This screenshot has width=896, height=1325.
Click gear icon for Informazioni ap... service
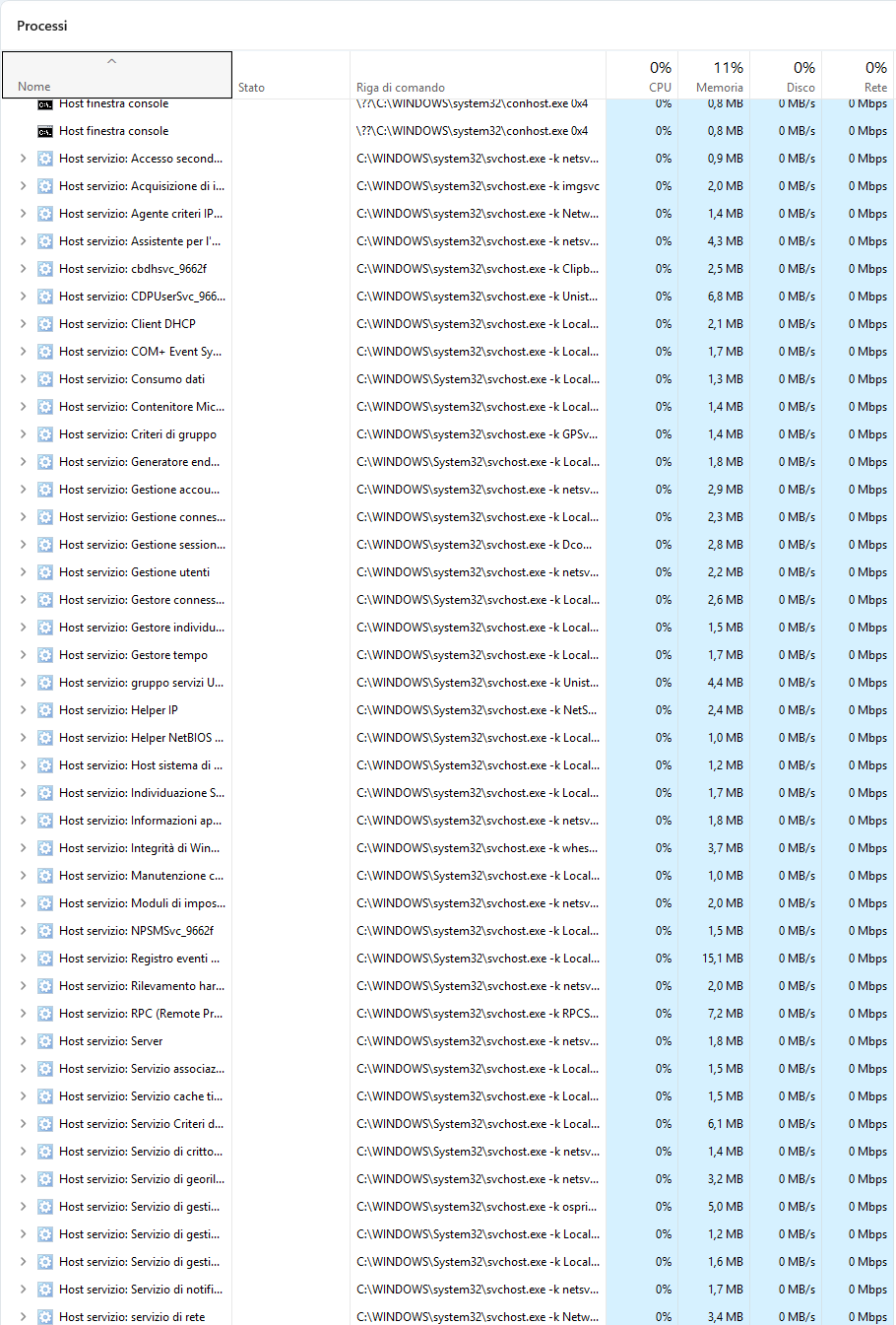pyautogui.click(x=45, y=820)
